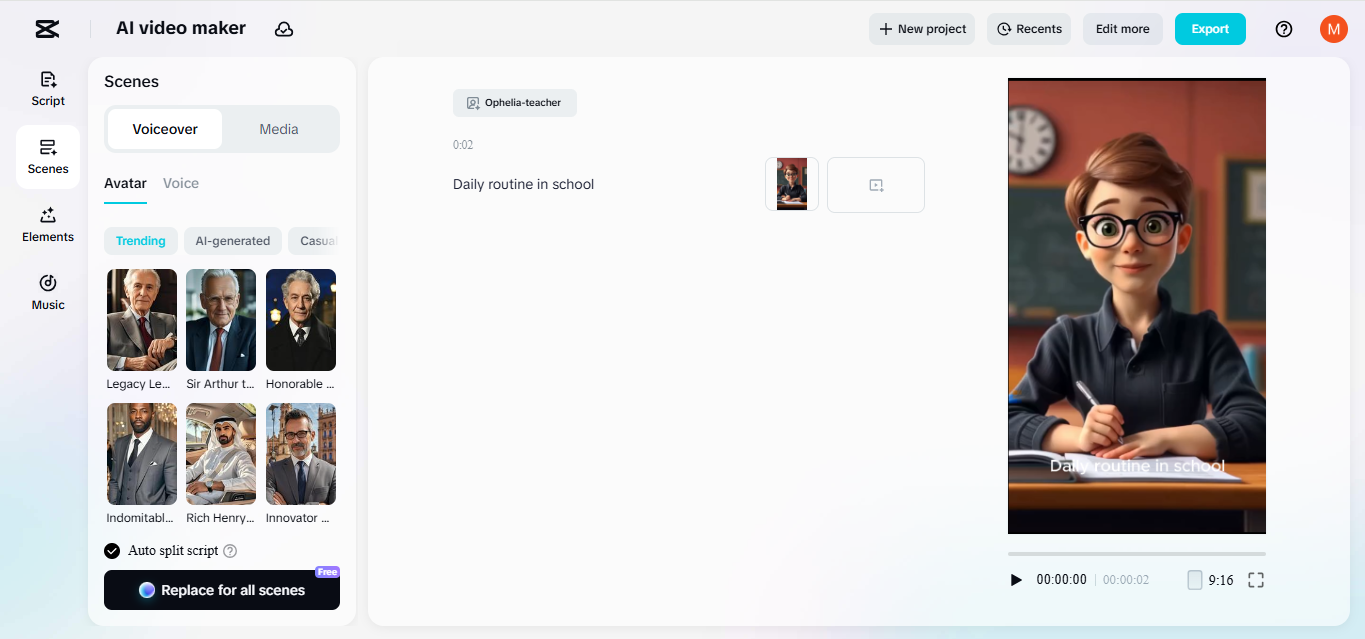Open the Recents dropdown

click(x=1028, y=29)
